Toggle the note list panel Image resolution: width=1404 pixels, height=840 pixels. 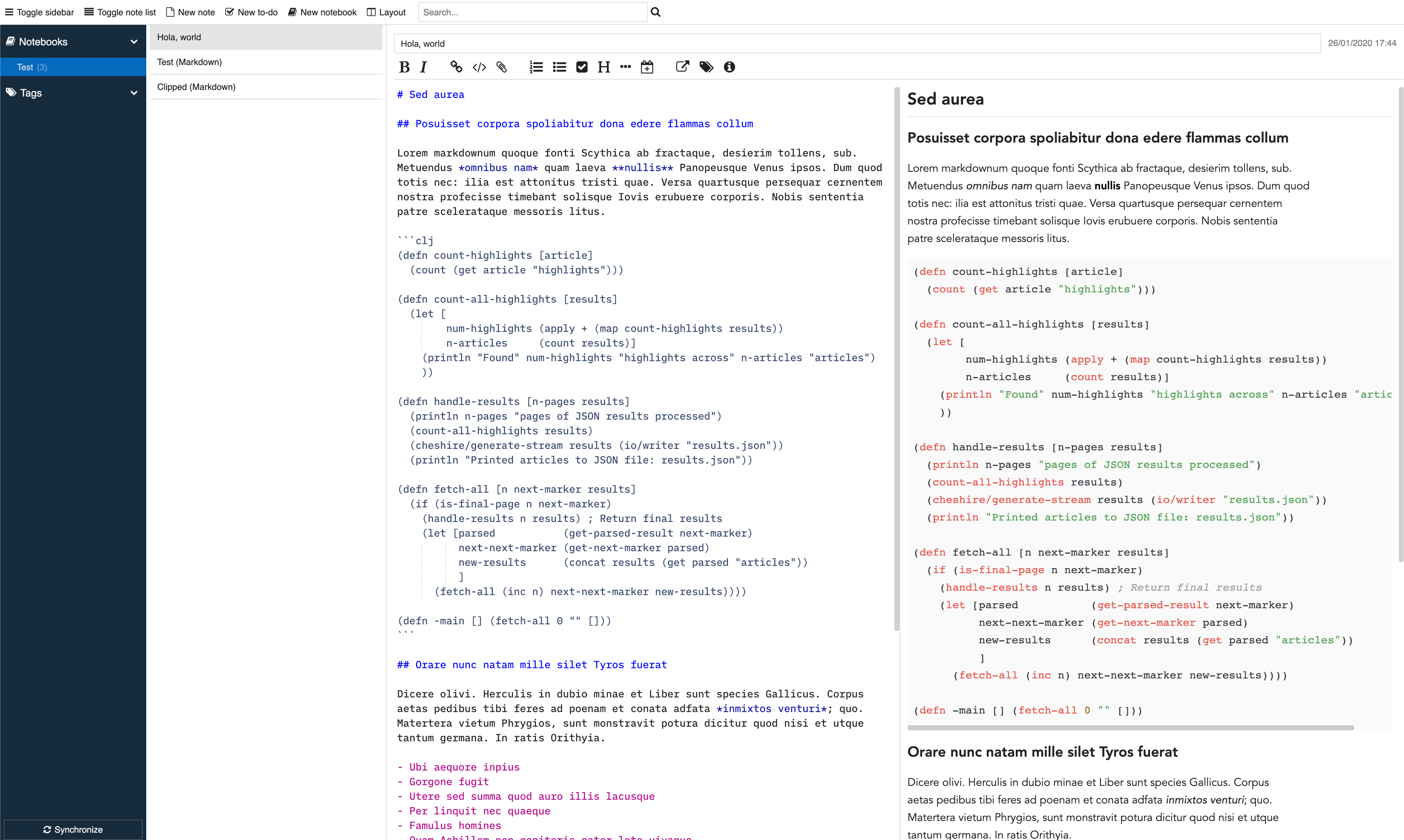[120, 12]
